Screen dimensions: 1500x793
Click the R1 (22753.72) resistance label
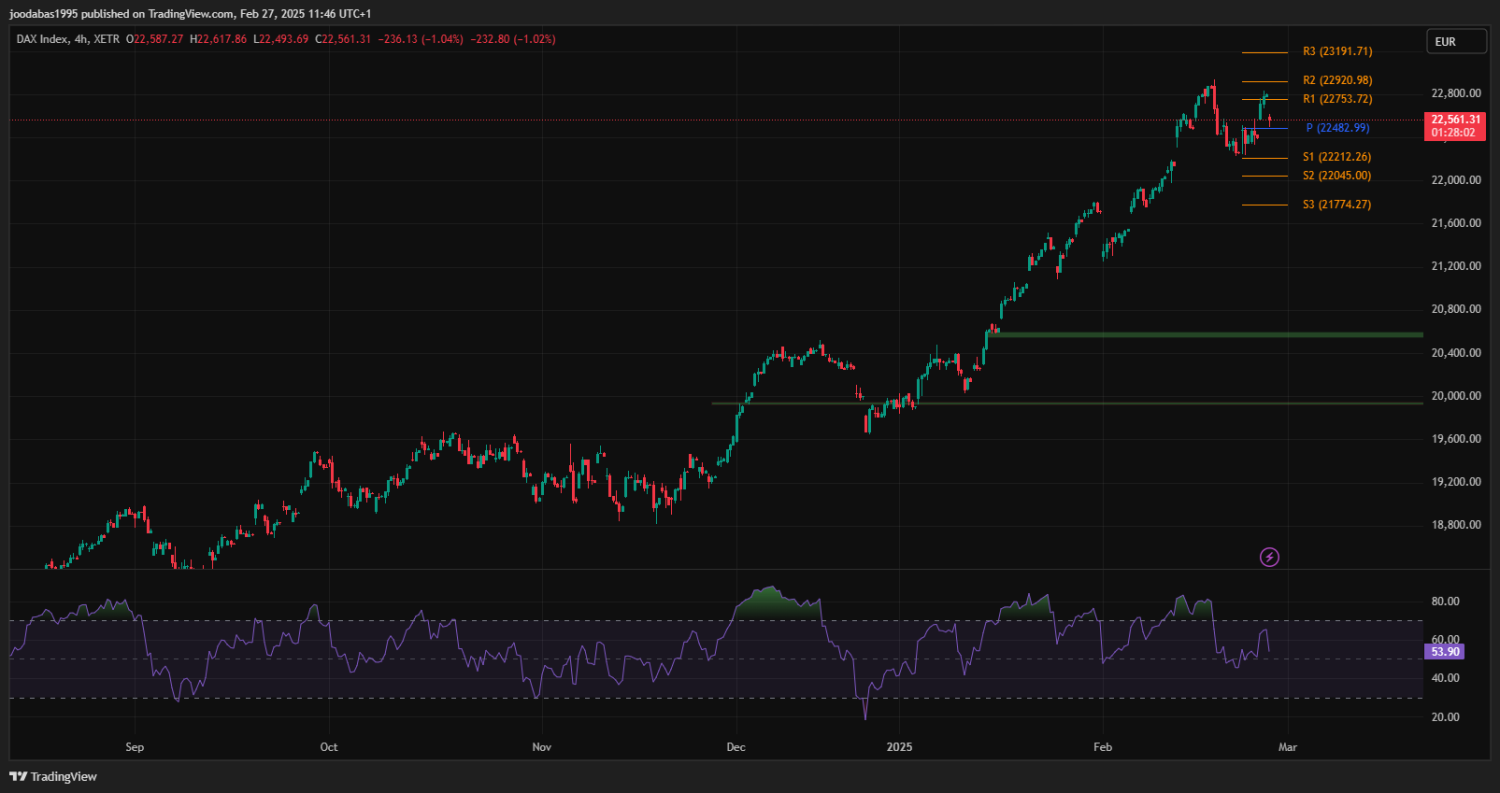1337,99
